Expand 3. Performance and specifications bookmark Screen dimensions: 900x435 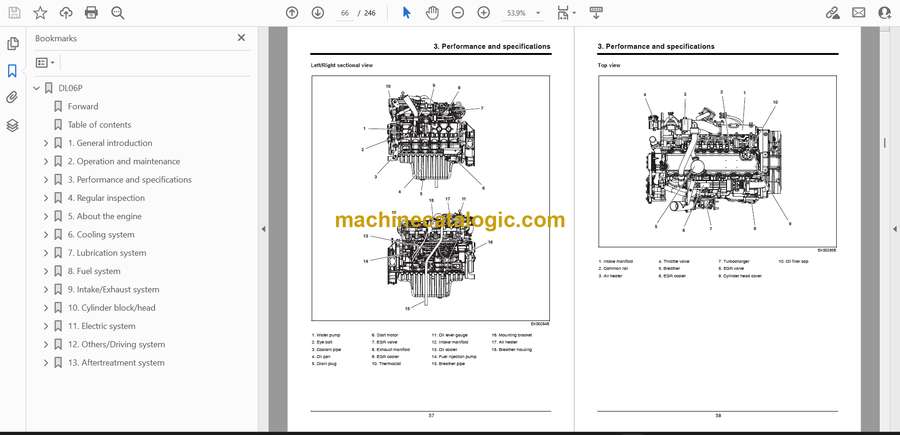click(x=46, y=180)
